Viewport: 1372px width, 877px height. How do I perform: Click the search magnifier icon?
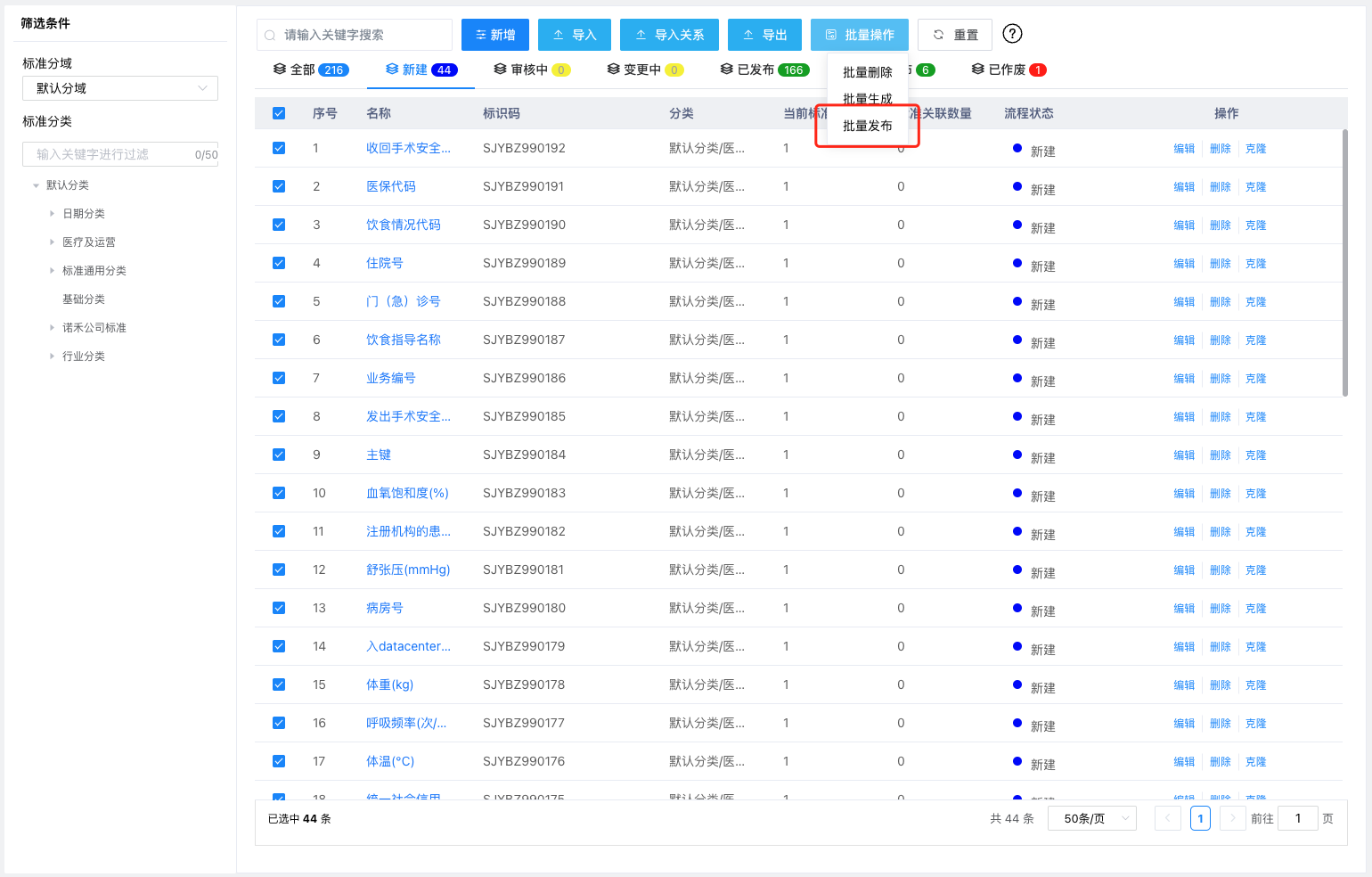[x=270, y=36]
